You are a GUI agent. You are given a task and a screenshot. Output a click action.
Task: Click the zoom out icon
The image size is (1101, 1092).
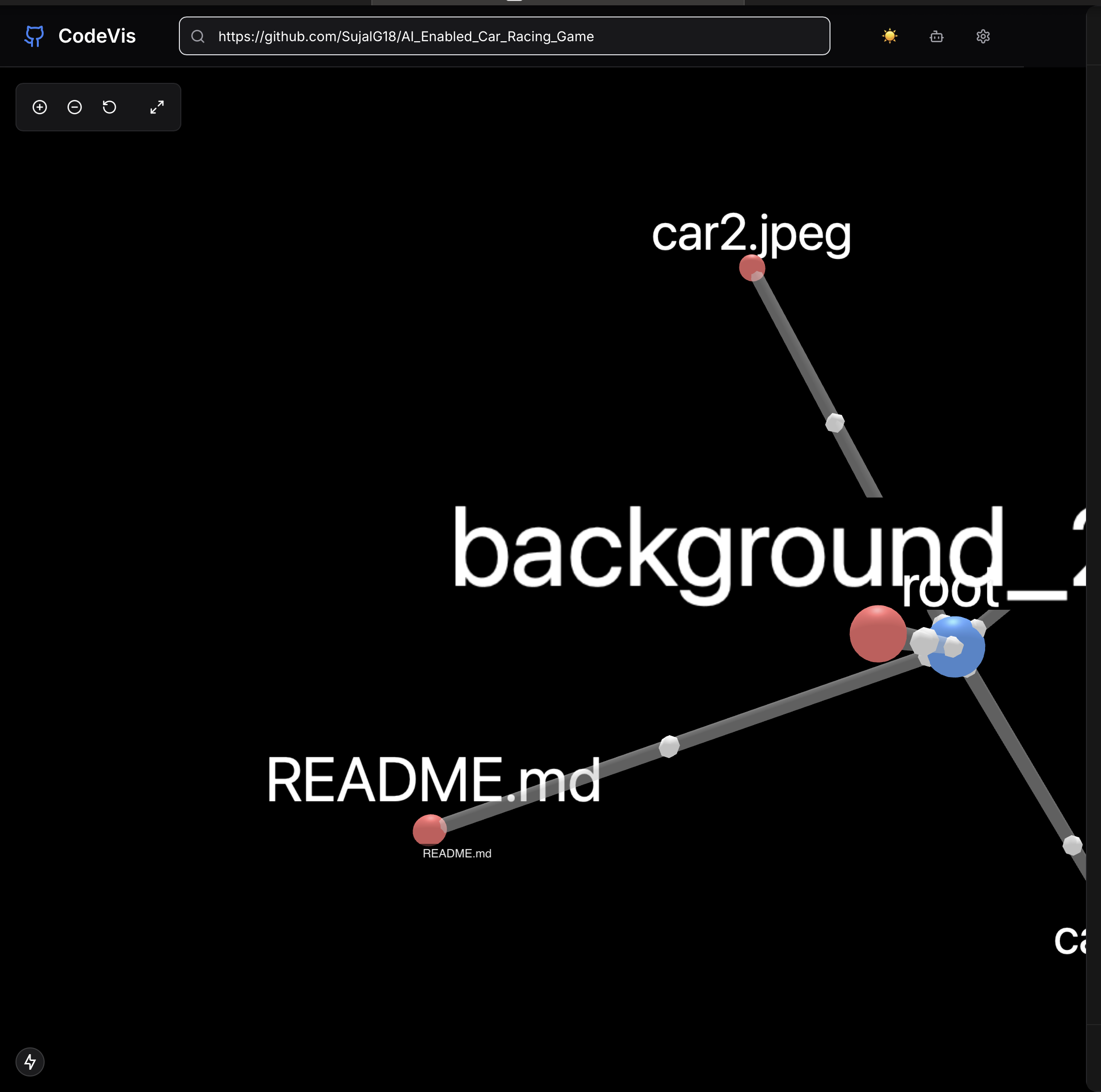pos(75,107)
